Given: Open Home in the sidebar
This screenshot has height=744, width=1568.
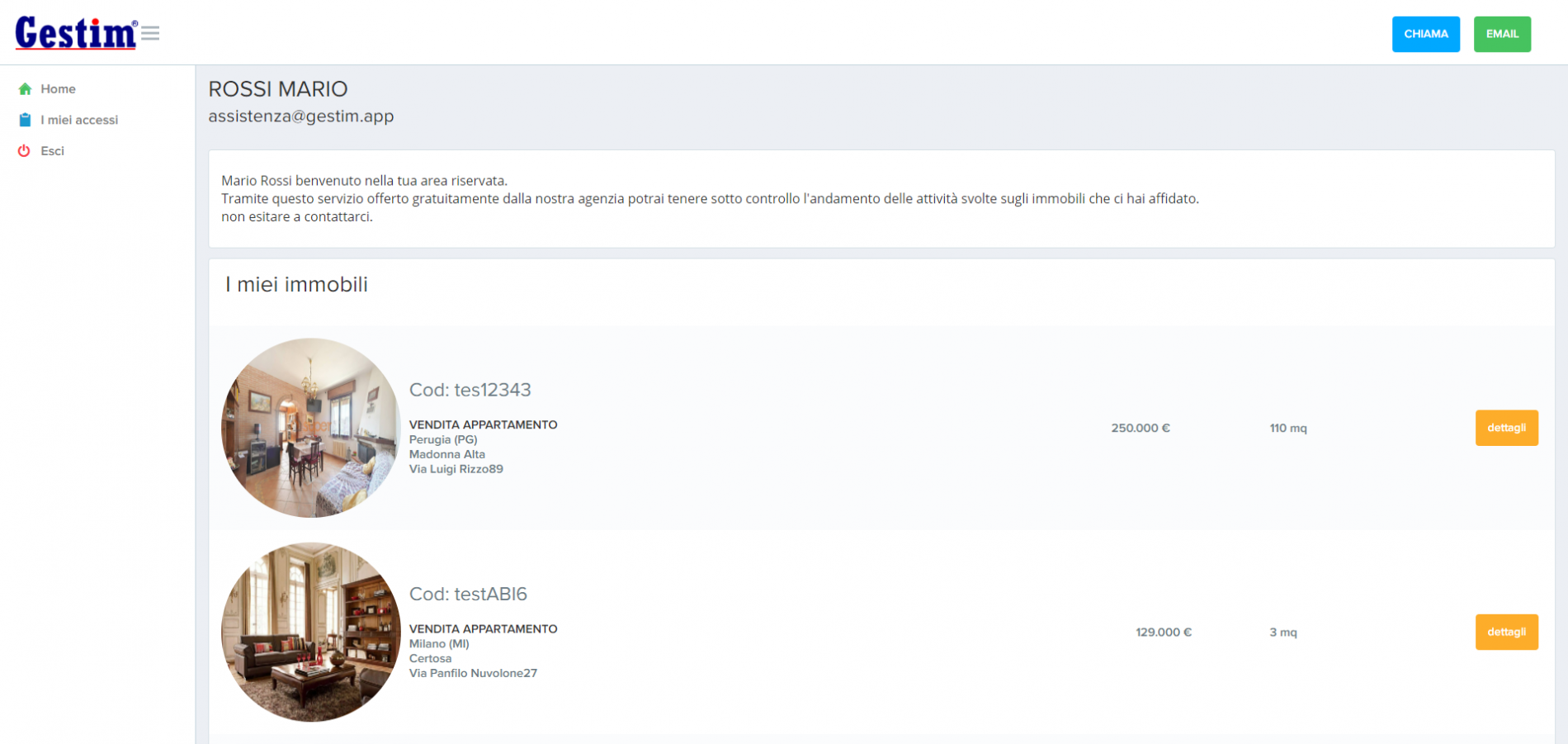Looking at the screenshot, I should point(58,88).
